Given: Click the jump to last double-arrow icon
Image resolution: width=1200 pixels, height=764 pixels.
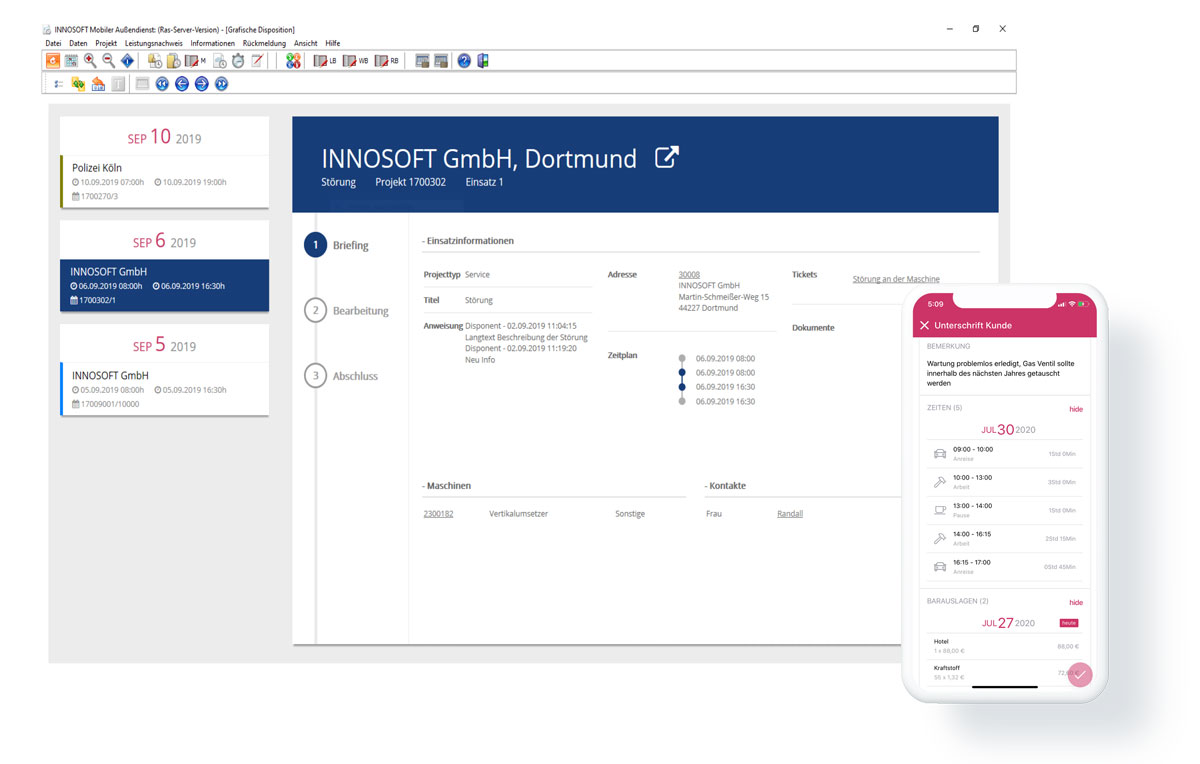Looking at the screenshot, I should point(222,84).
